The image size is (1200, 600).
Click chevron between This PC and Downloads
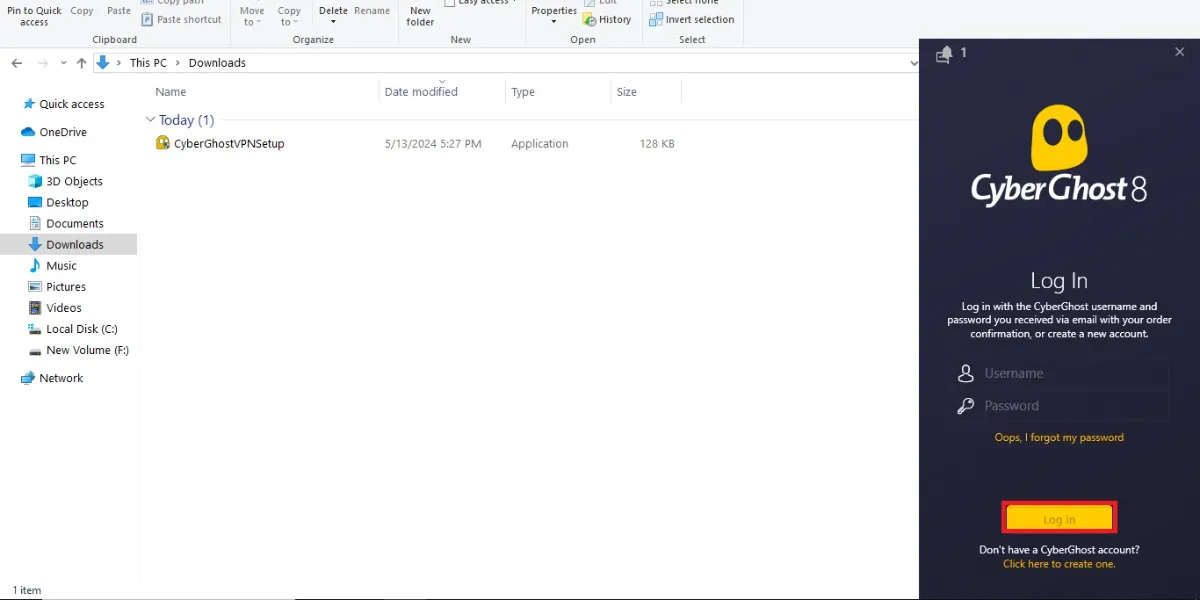click(178, 63)
